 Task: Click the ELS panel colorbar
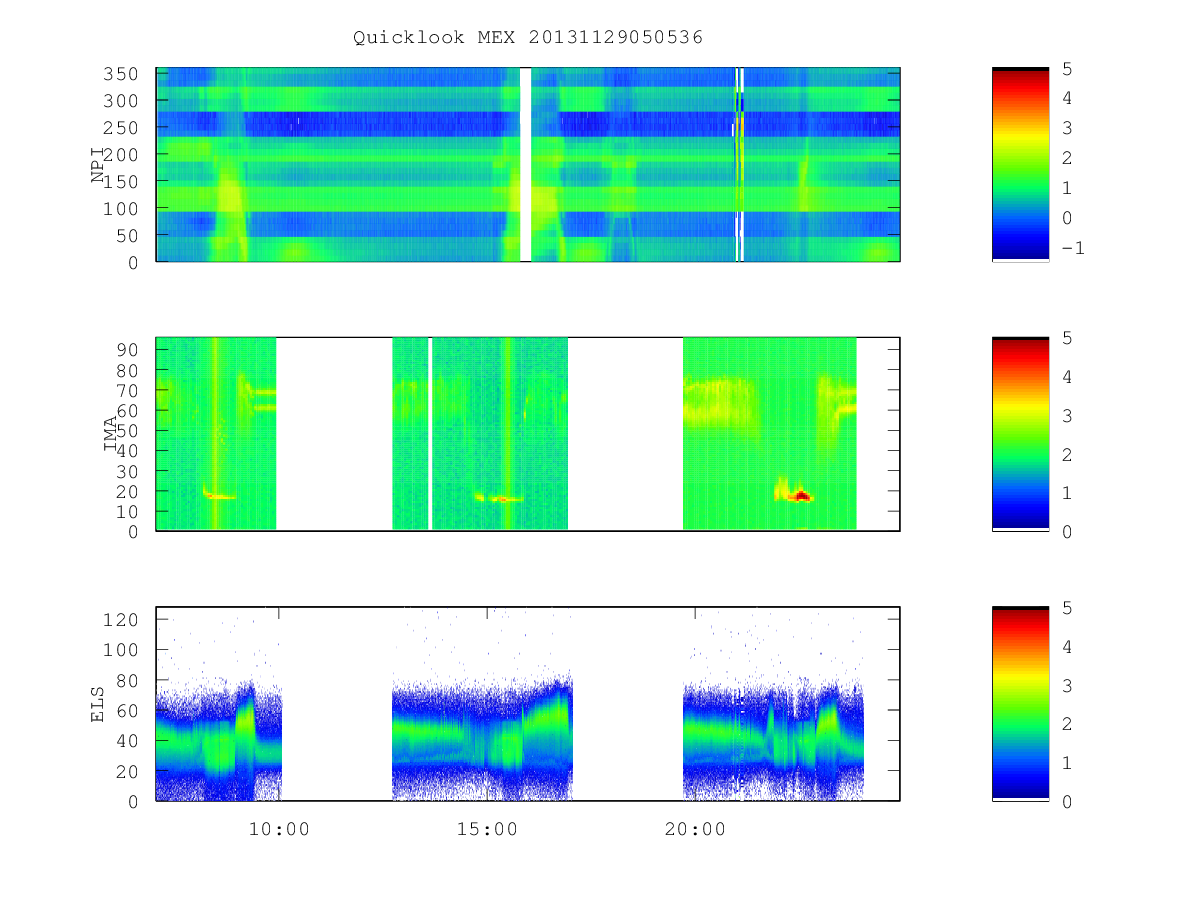(1020, 704)
